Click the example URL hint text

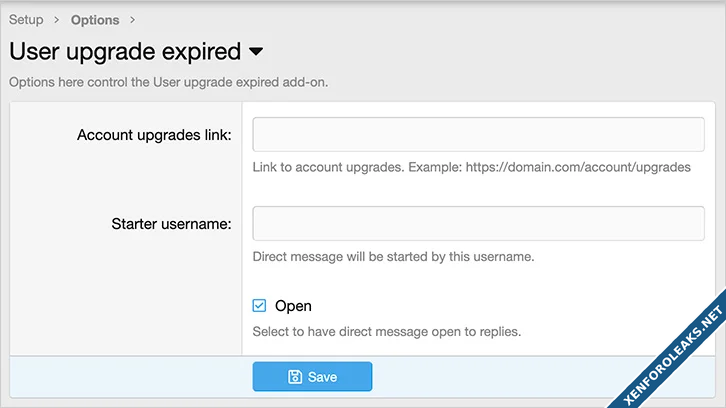pos(471,167)
